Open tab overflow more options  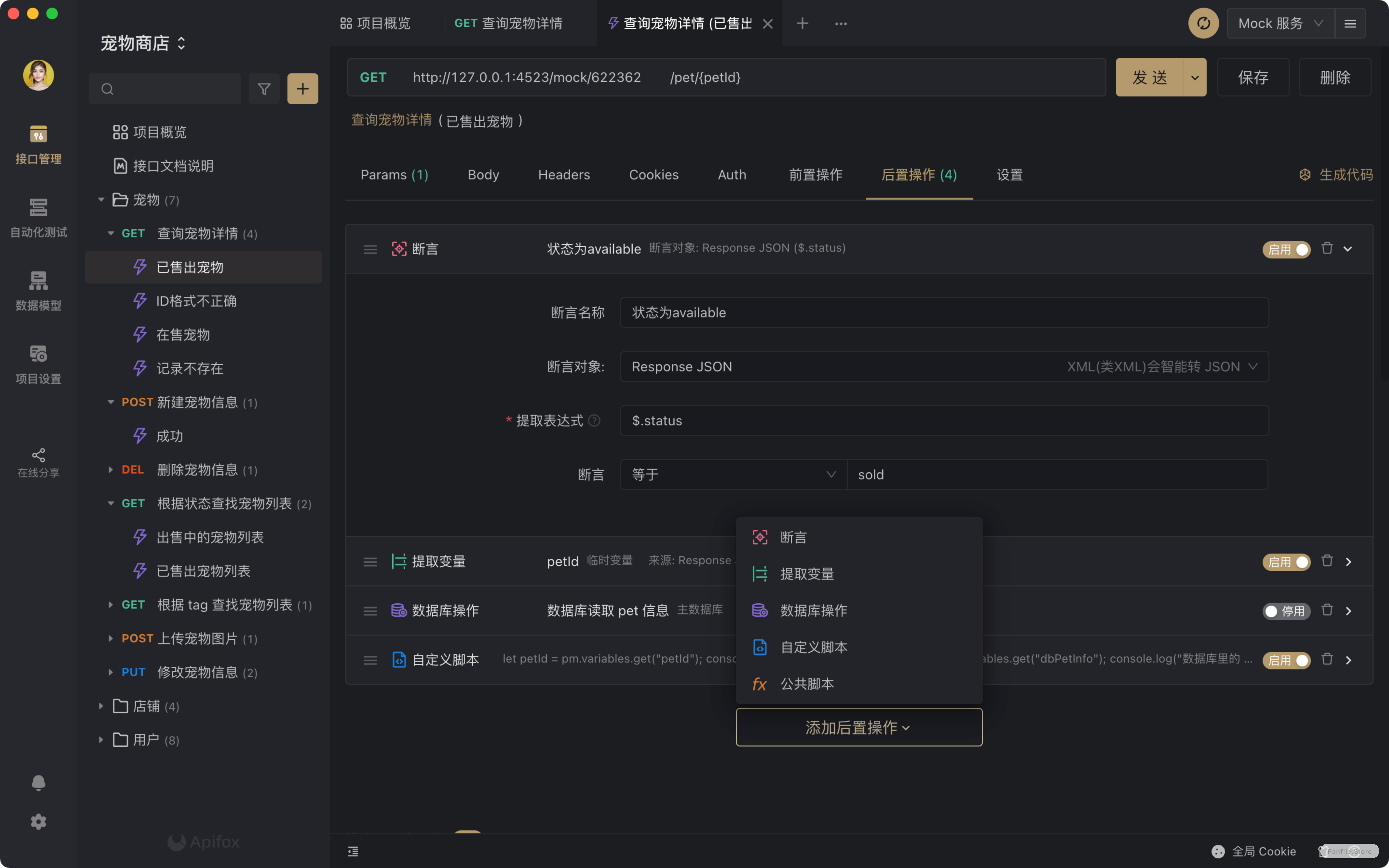[841, 24]
